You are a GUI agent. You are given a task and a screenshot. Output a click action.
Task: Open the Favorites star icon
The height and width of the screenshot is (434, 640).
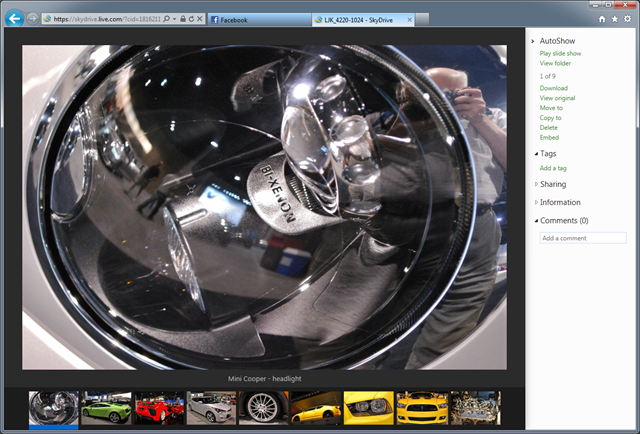point(614,19)
